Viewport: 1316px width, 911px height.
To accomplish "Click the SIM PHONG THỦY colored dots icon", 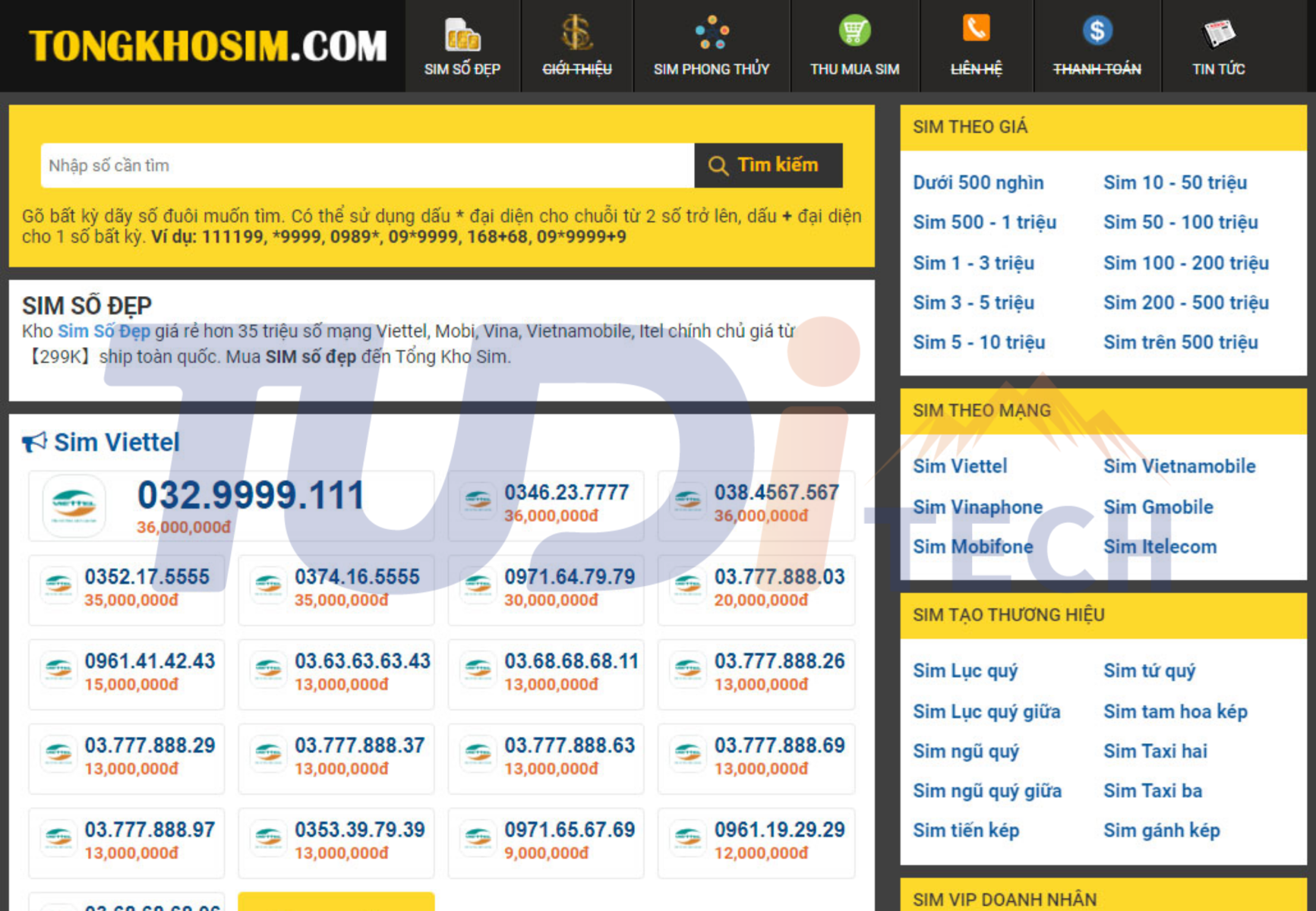I will tap(712, 32).
